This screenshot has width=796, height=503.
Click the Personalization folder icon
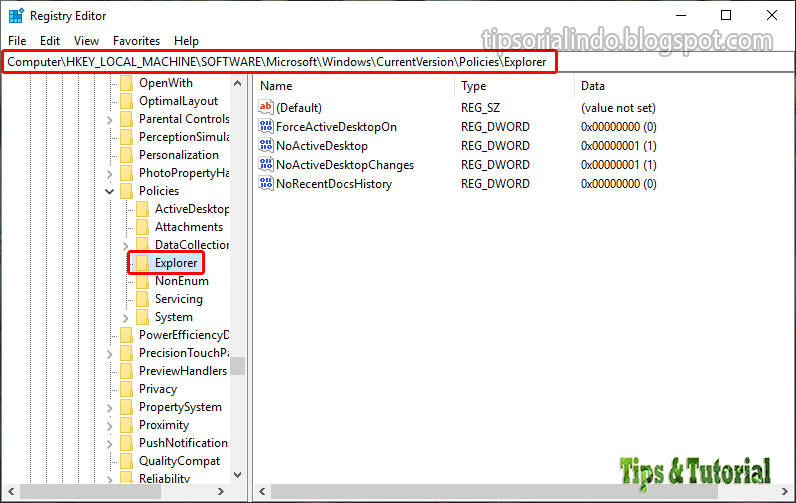tap(126, 155)
